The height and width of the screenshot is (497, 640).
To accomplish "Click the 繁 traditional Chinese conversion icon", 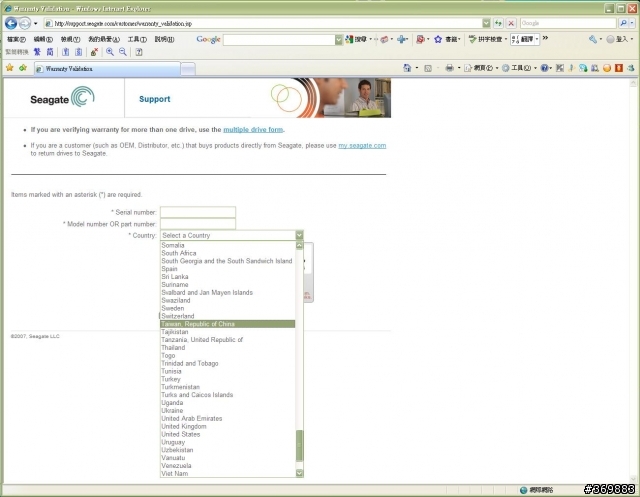I will (x=37, y=52).
